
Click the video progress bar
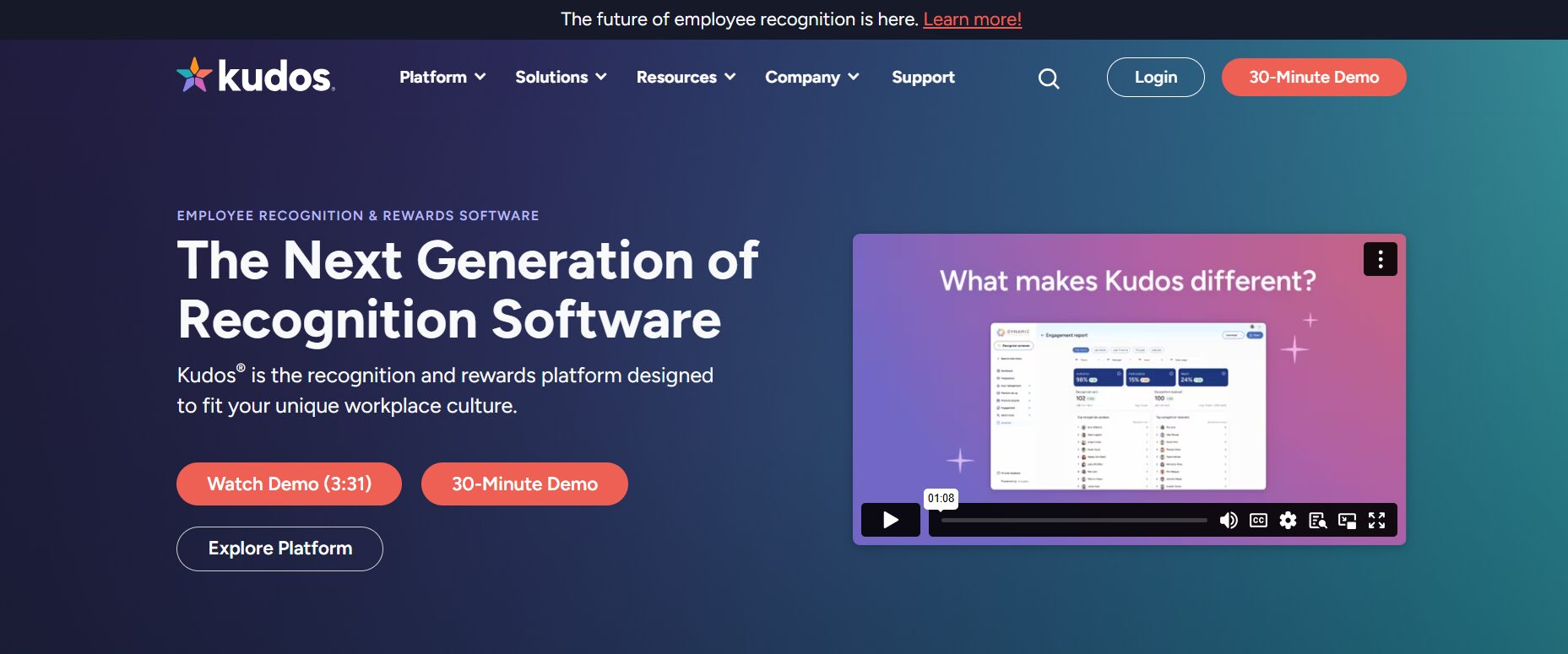(1073, 521)
